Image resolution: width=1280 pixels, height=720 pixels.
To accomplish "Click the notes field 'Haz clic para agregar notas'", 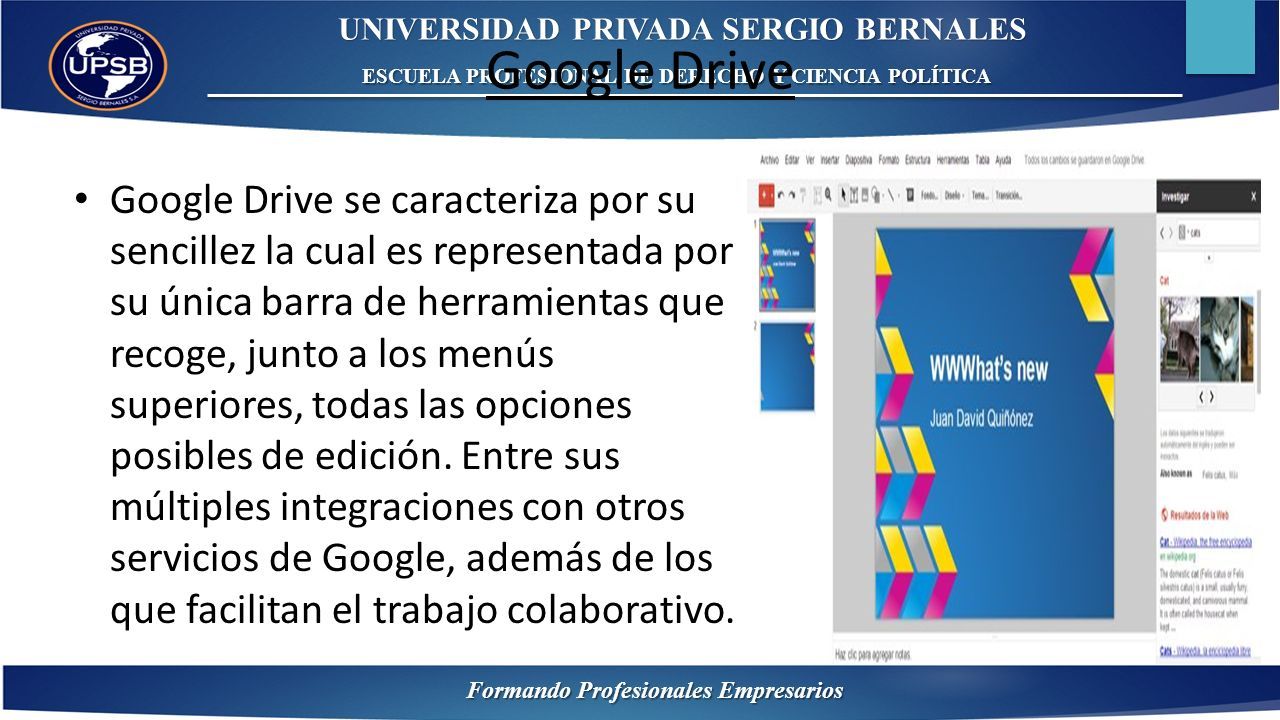I will click(x=872, y=656).
